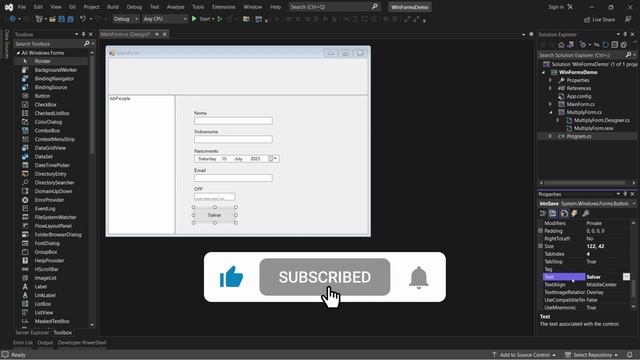Open the Build menu
Screen dimensions: 640x360
click(x=113, y=7)
